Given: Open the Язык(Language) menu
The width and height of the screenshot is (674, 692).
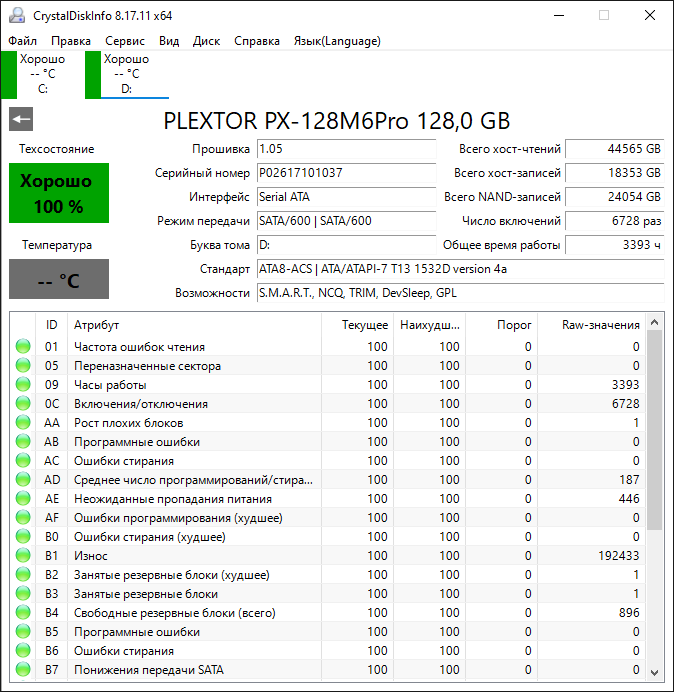Looking at the screenshot, I should (x=337, y=41).
